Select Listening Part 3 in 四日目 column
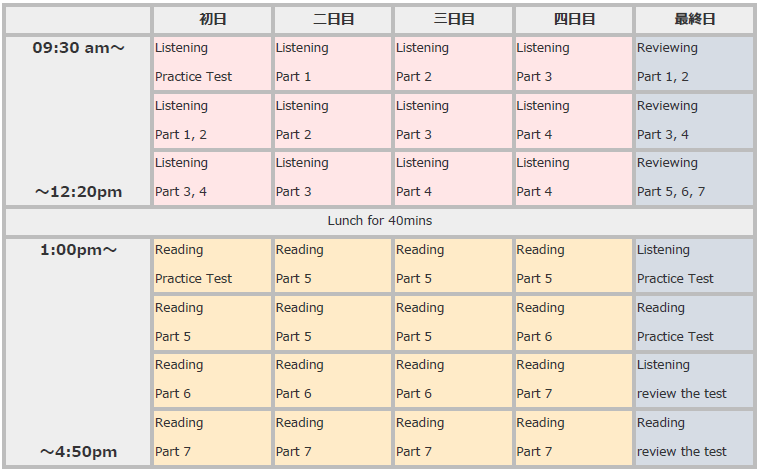Viewport: 760px width, 472px height. (x=573, y=63)
